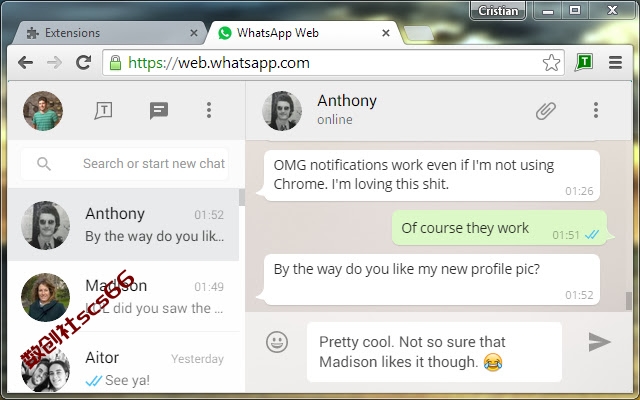Start a new chat with the message icon

click(159, 110)
